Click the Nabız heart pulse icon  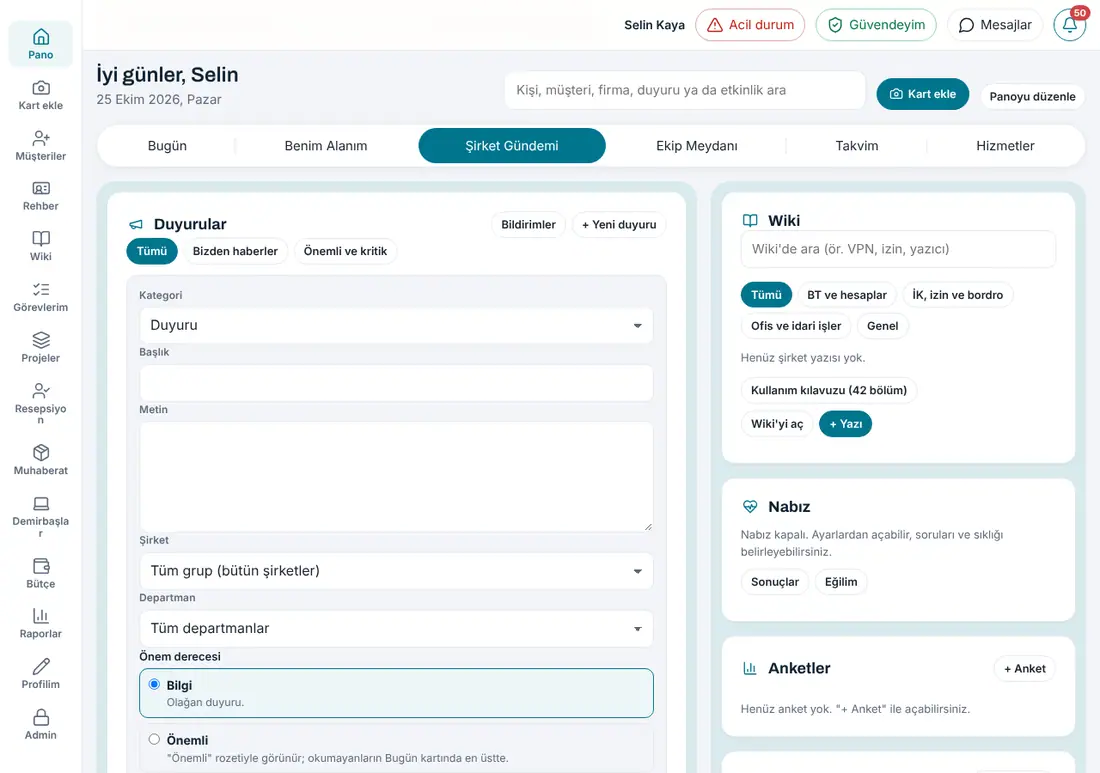750,506
